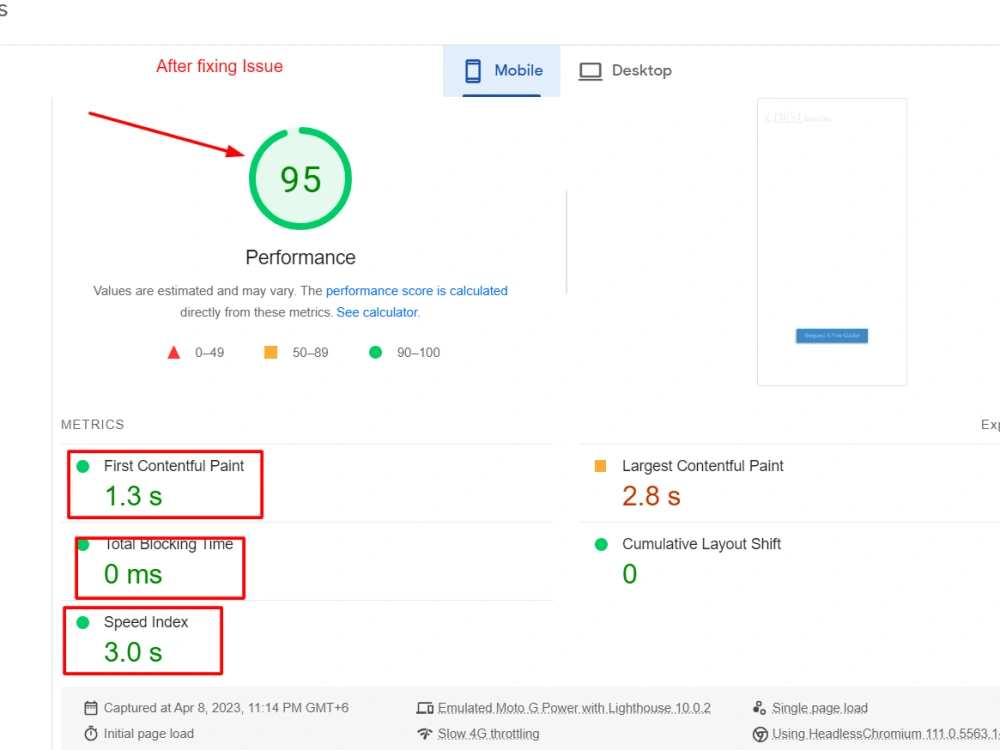Click the green circle 90–100 legend icon
Image resolution: width=1000 pixels, height=750 pixels.
click(376, 353)
